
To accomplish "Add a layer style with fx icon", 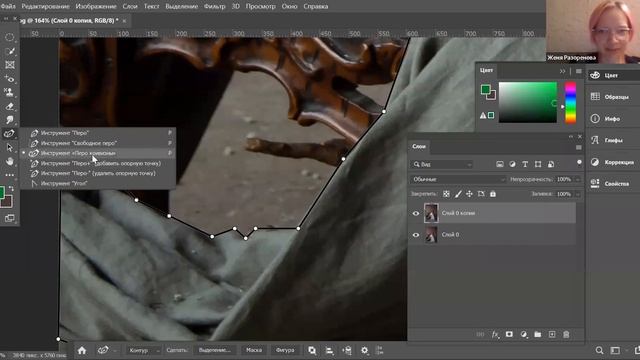I will pos(495,334).
